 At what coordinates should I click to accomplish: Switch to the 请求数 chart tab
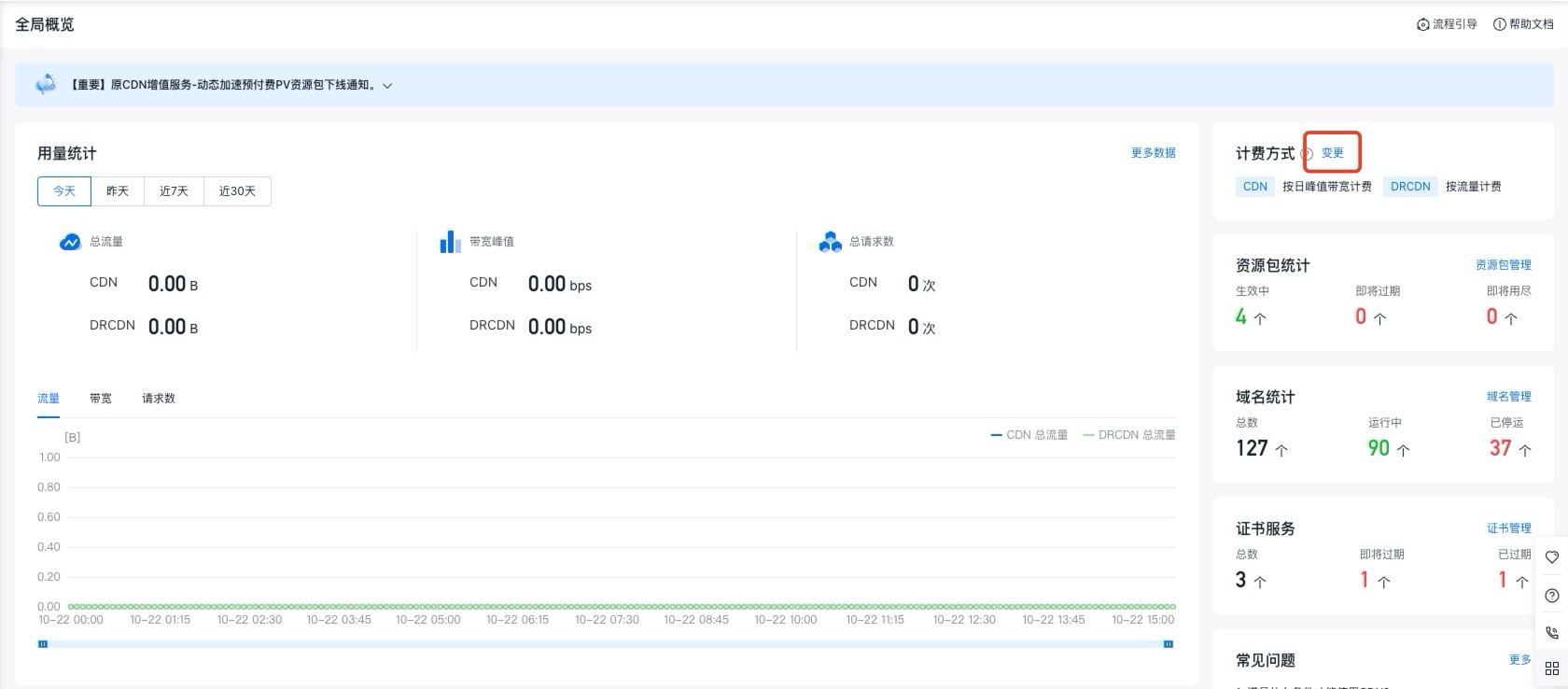coord(159,399)
